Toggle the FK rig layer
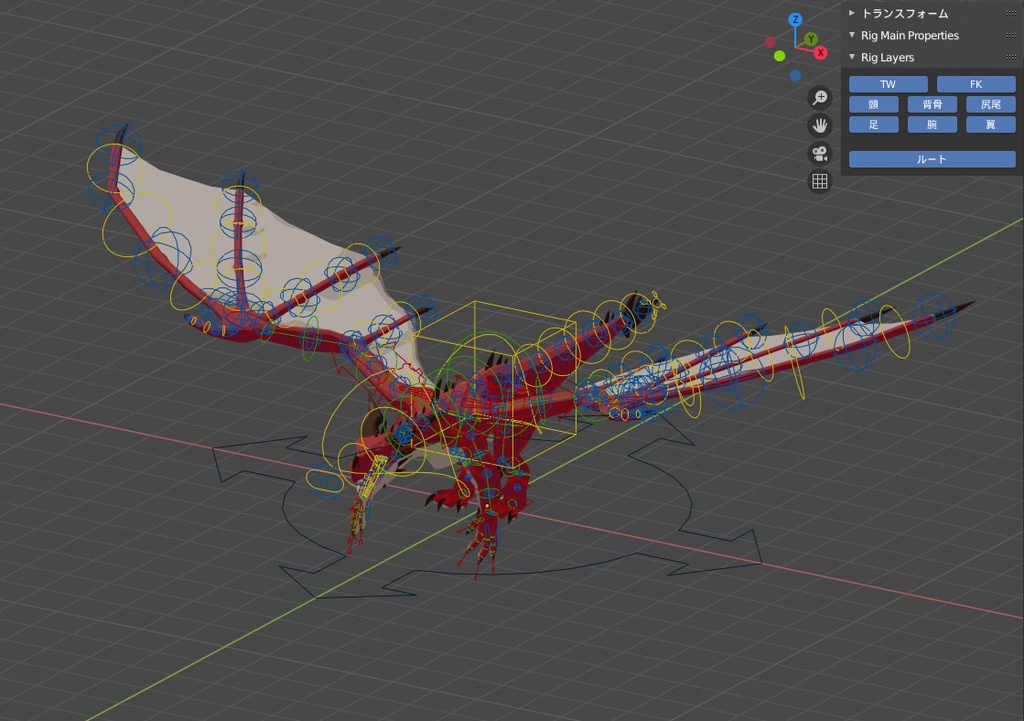Viewport: 1024px width, 721px height. click(976, 84)
